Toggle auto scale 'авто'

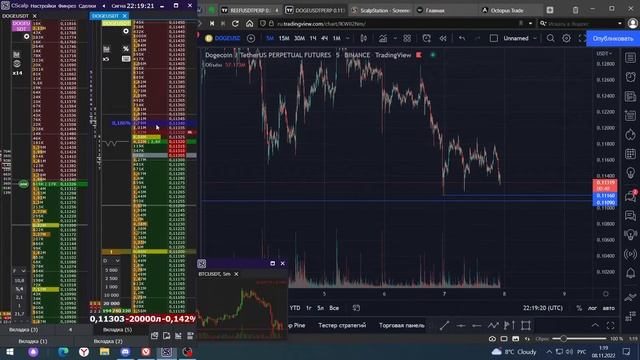(x=608, y=308)
